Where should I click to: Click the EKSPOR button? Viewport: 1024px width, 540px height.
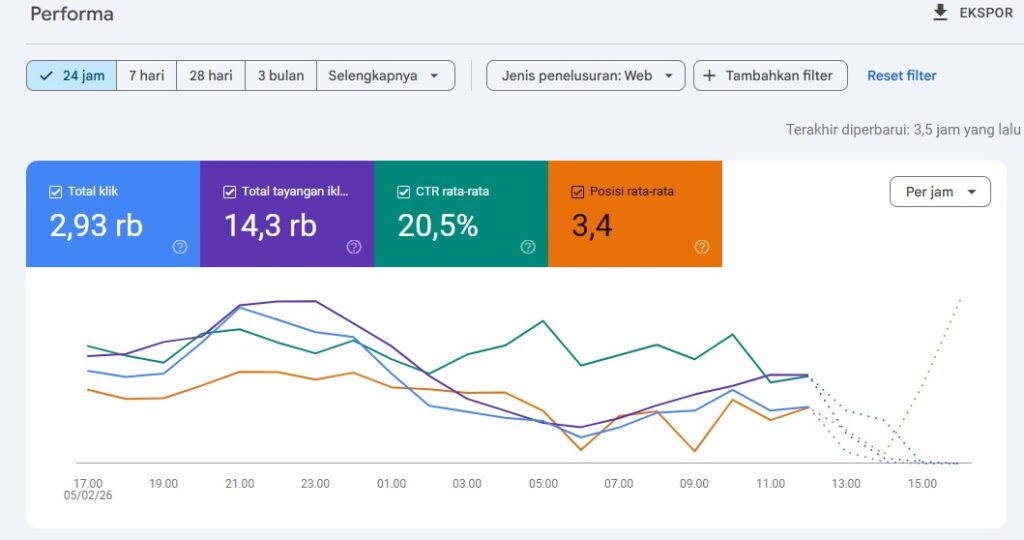(x=972, y=12)
